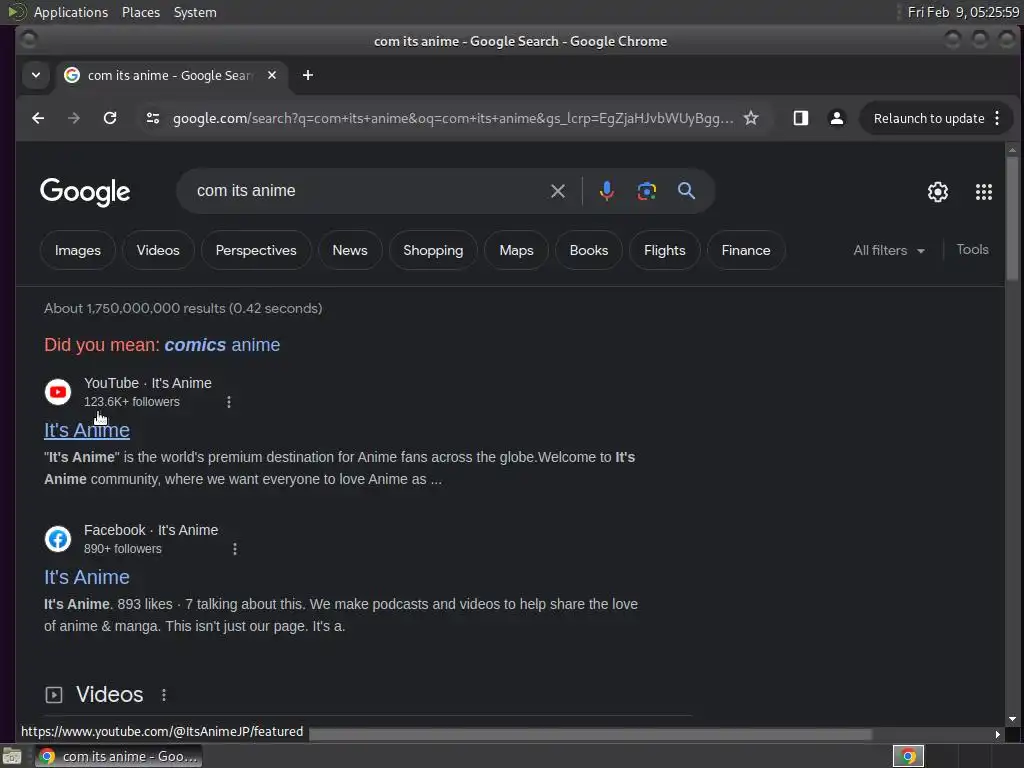Click the YouTube · It's Anime source text
The image size is (1024, 768).
148,383
